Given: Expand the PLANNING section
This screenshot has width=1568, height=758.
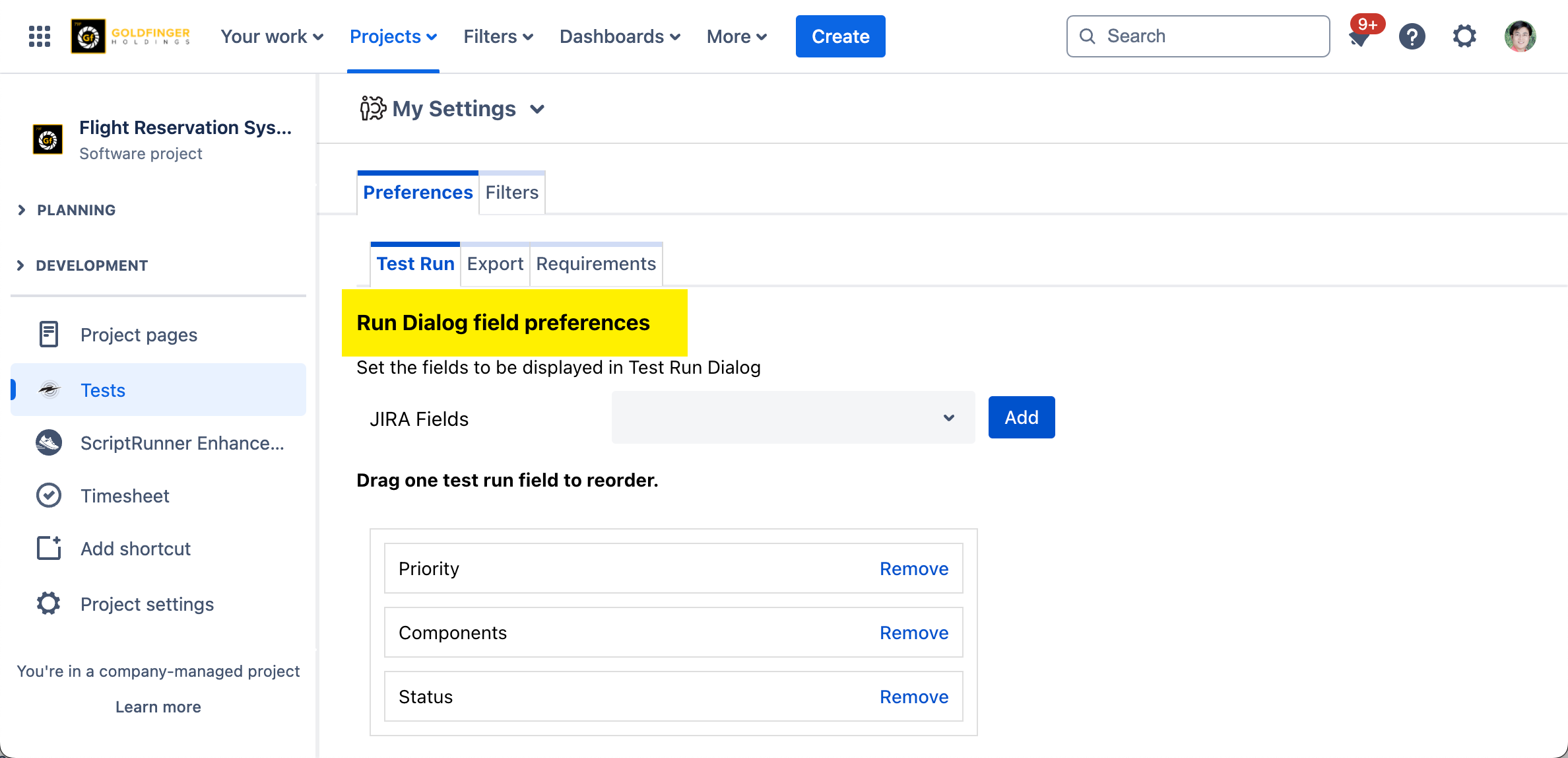Looking at the screenshot, I should click(20, 209).
